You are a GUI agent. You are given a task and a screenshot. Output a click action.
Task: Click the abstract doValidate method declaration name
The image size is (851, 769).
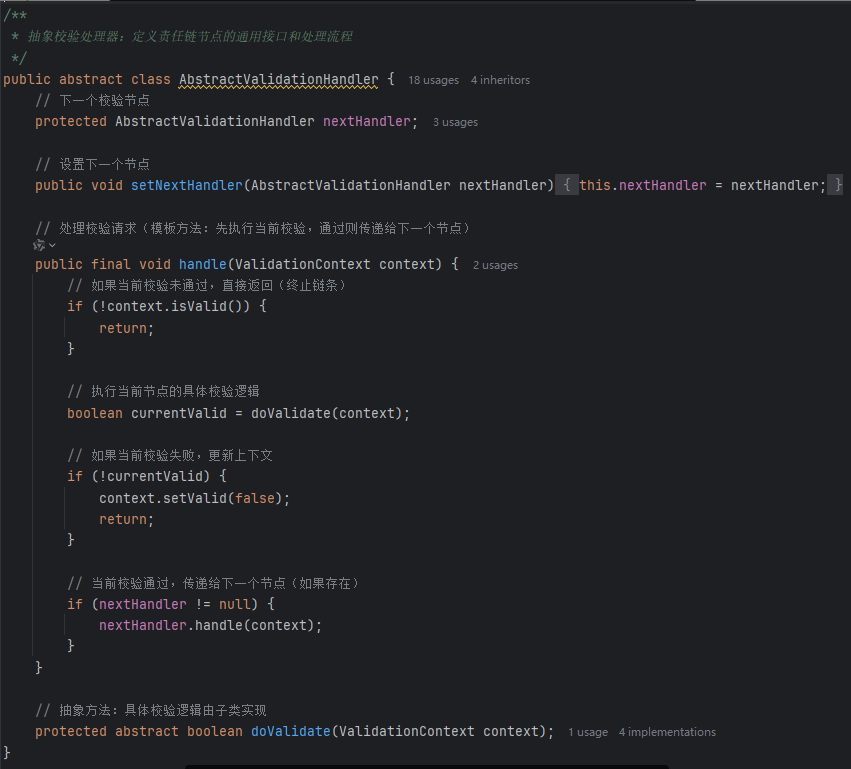290,731
